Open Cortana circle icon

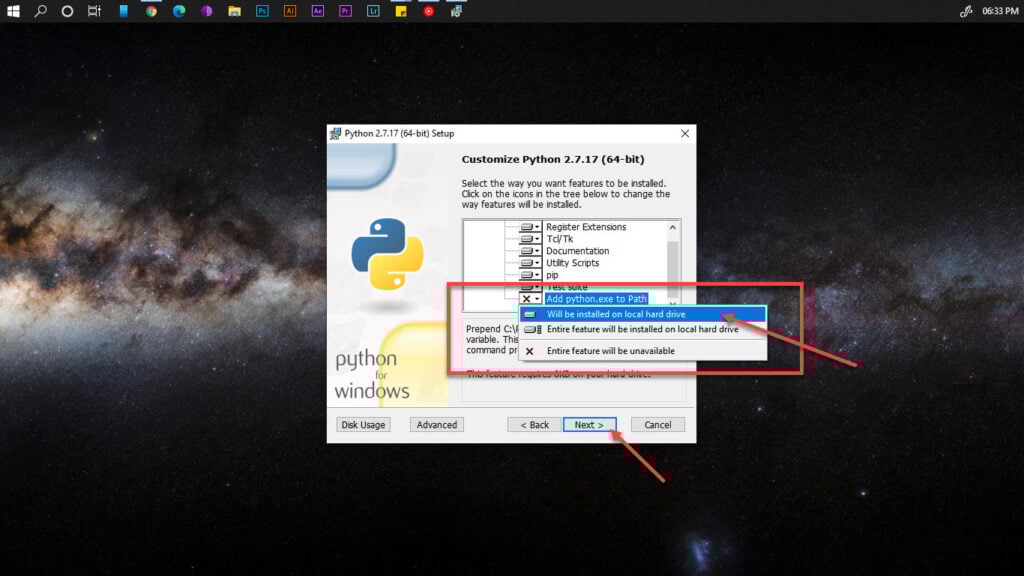pyautogui.click(x=67, y=11)
